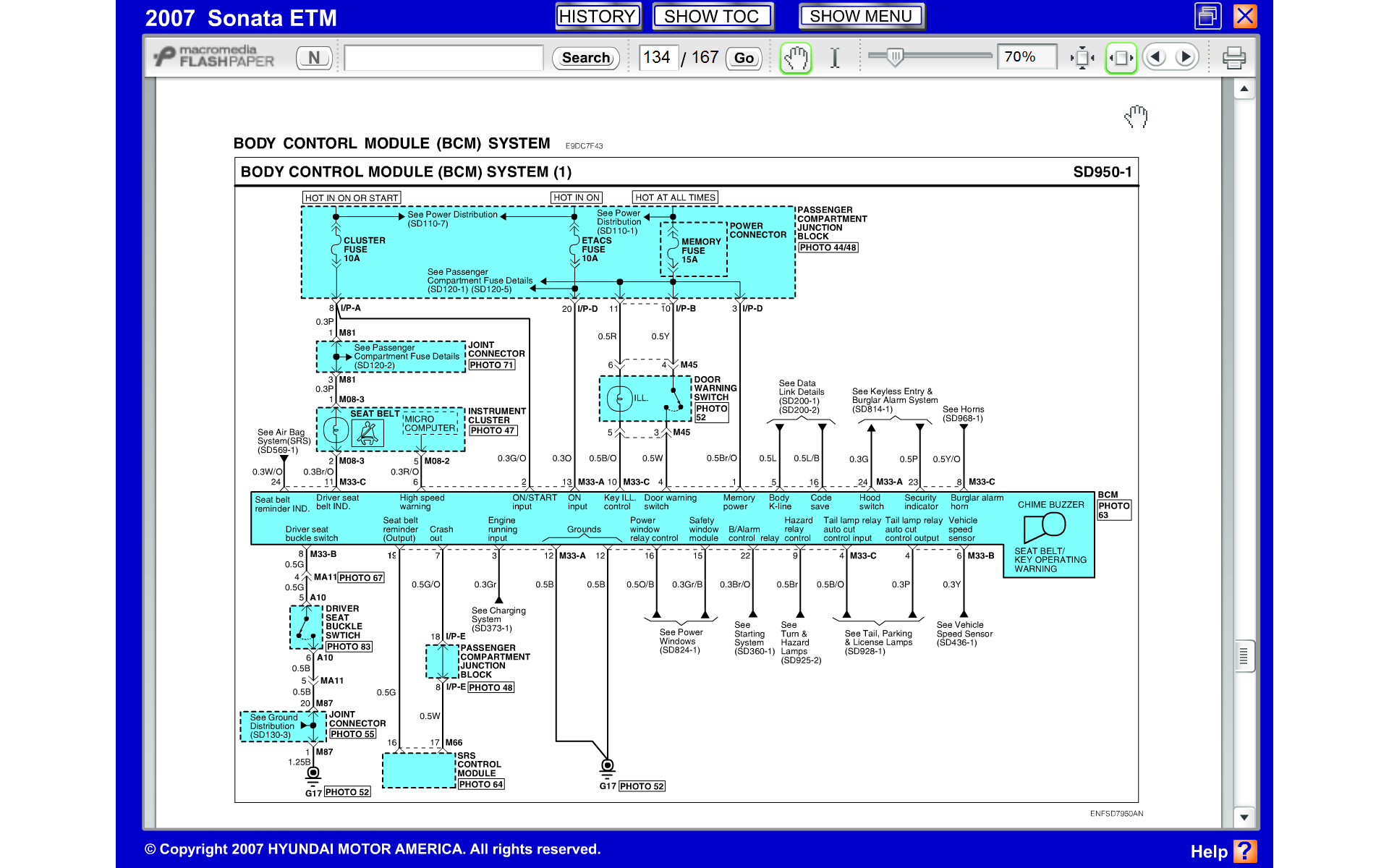
Task: Click the ETACS FUSE 10A label
Action: tap(596, 249)
